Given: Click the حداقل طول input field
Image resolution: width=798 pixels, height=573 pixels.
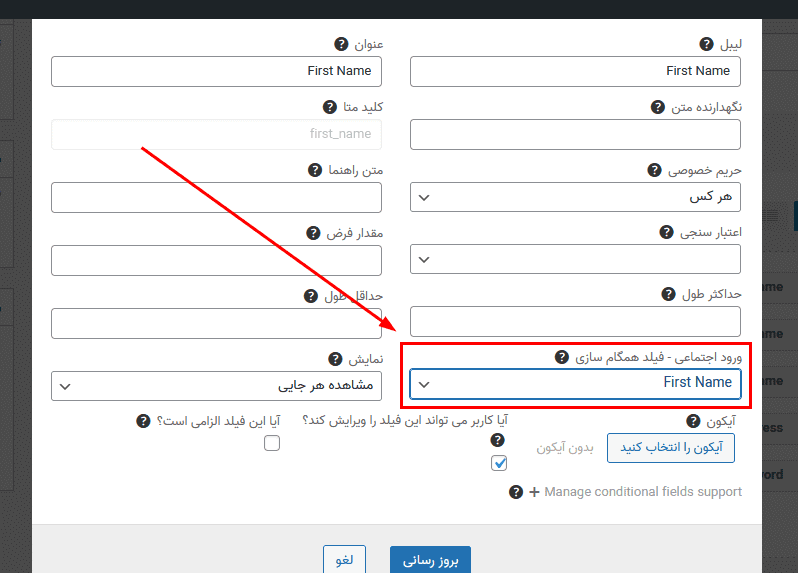Looking at the screenshot, I should [x=216, y=323].
